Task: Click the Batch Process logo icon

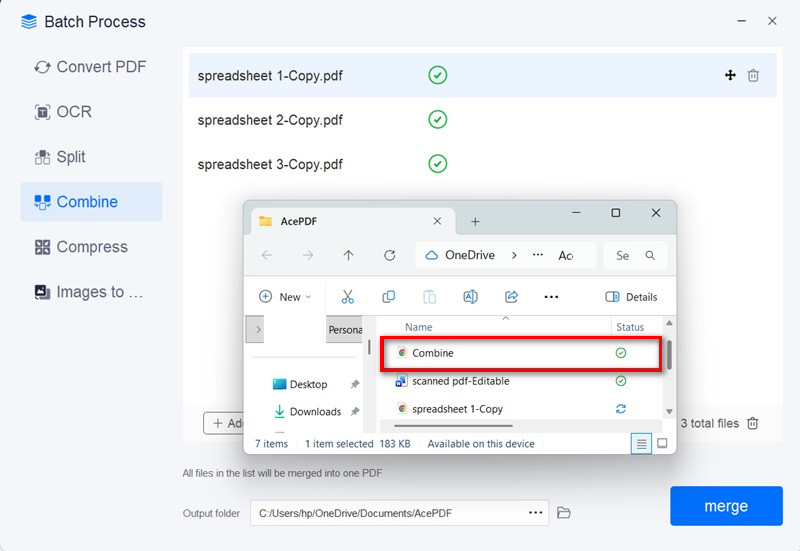Action: click(29, 21)
